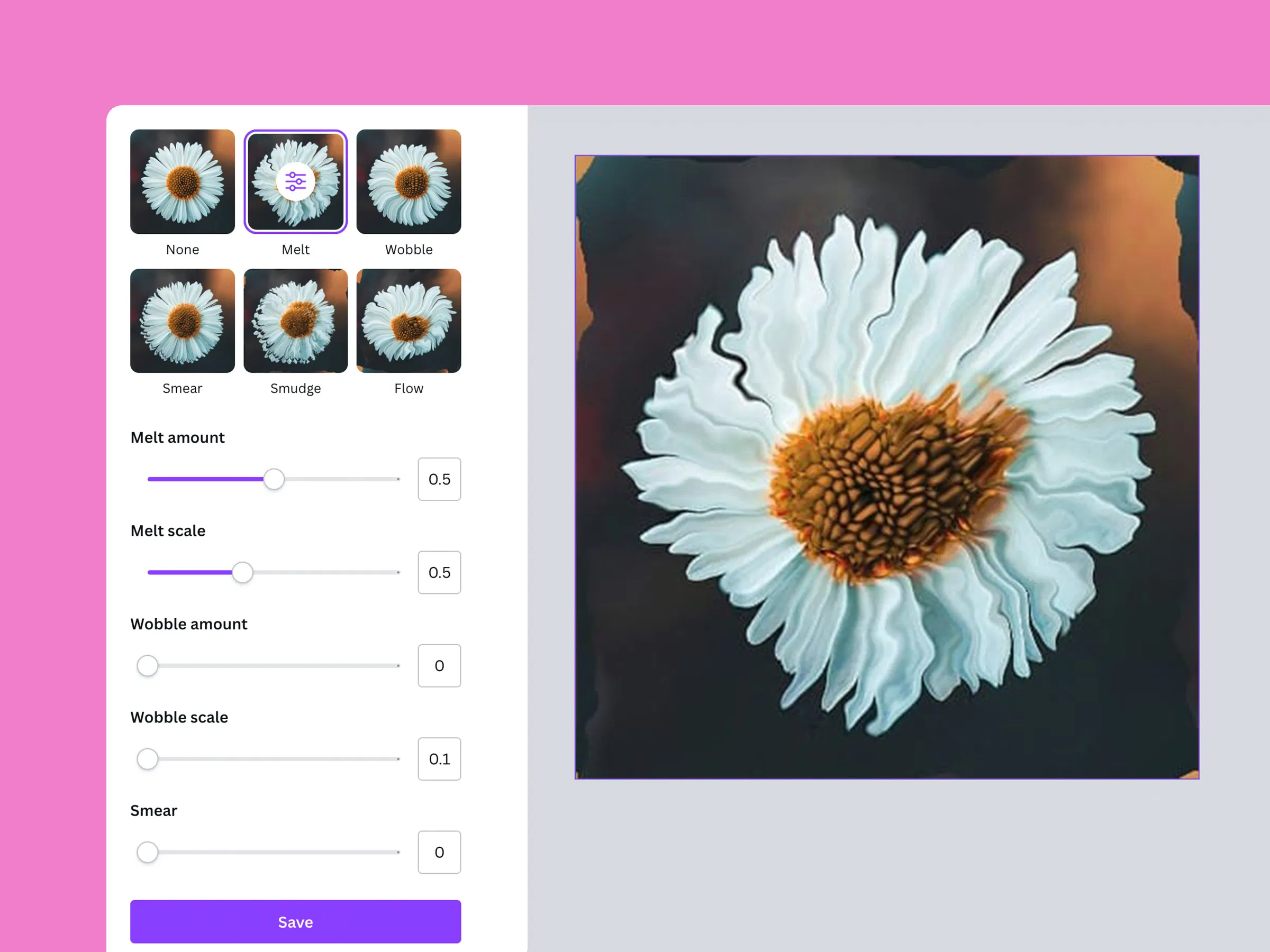Select the melted daisy image on canvas

[x=886, y=467]
